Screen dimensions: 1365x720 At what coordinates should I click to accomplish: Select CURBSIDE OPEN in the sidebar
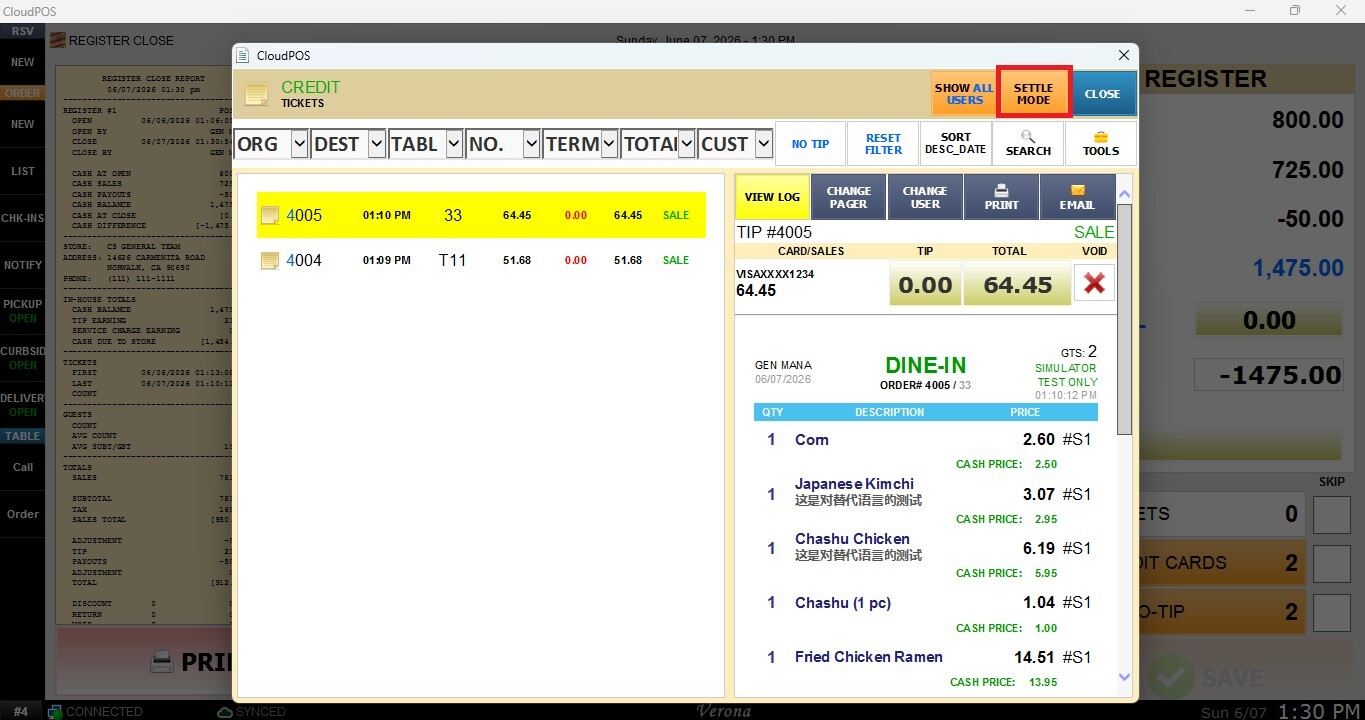[x=22, y=358]
